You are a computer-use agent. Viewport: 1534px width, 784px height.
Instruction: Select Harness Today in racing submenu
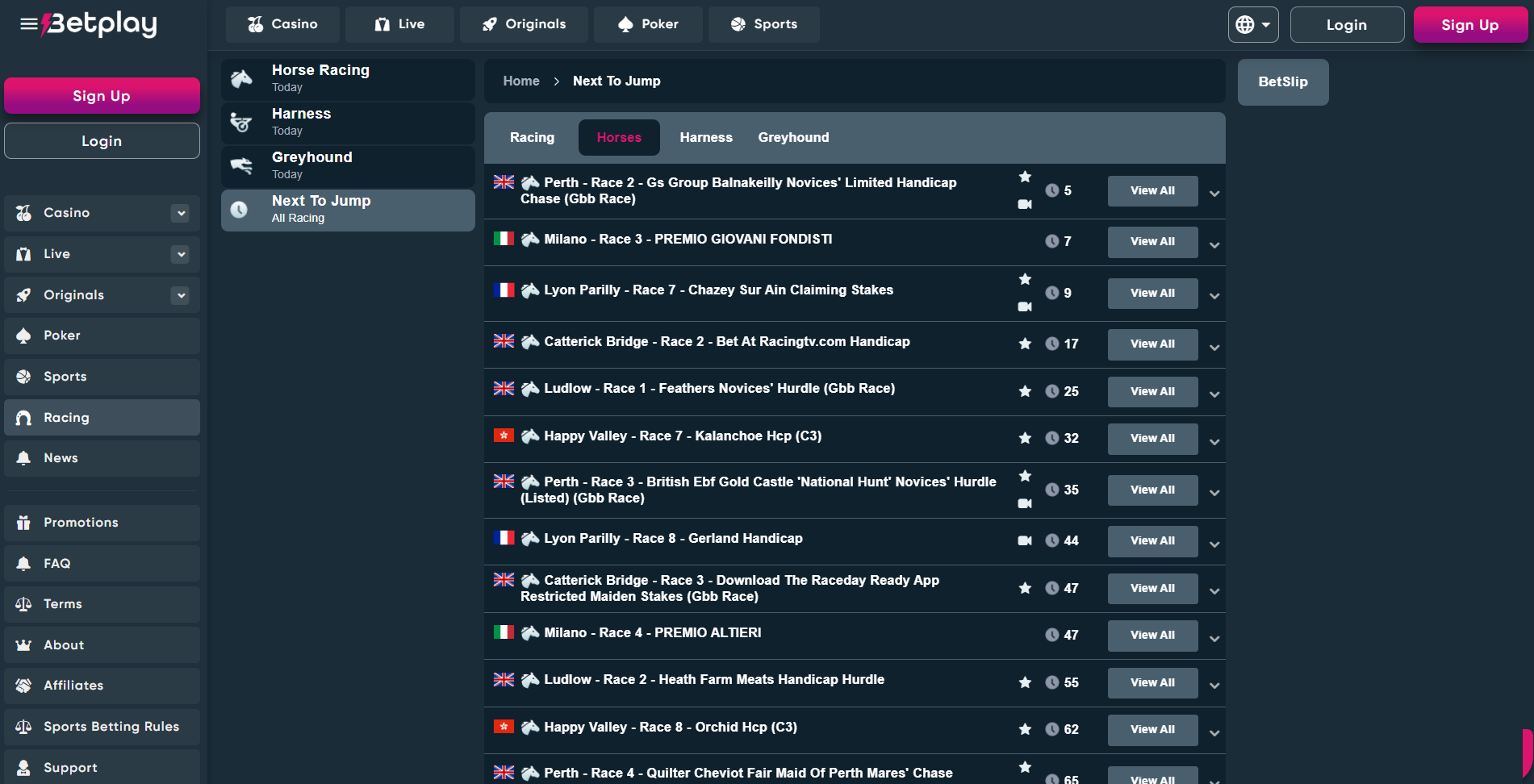[348, 123]
